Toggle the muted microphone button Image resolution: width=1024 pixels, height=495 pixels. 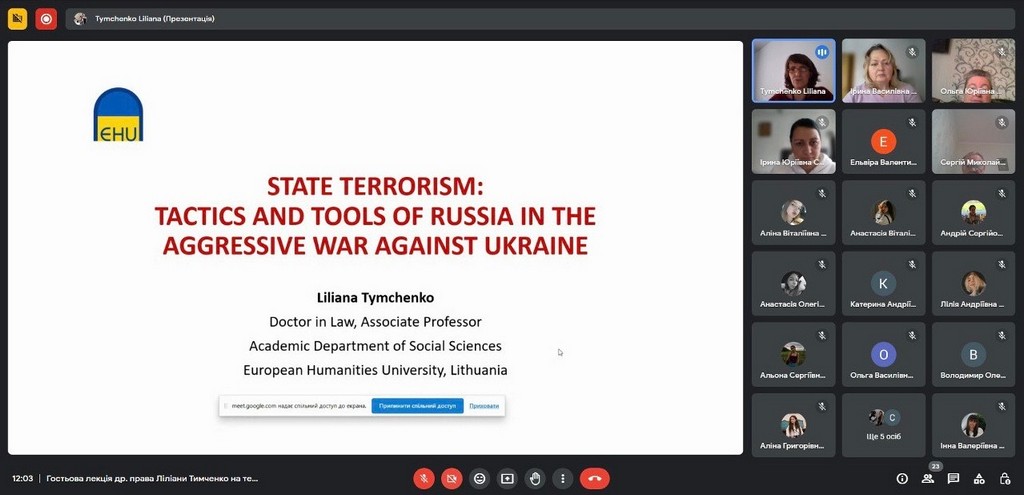424,478
